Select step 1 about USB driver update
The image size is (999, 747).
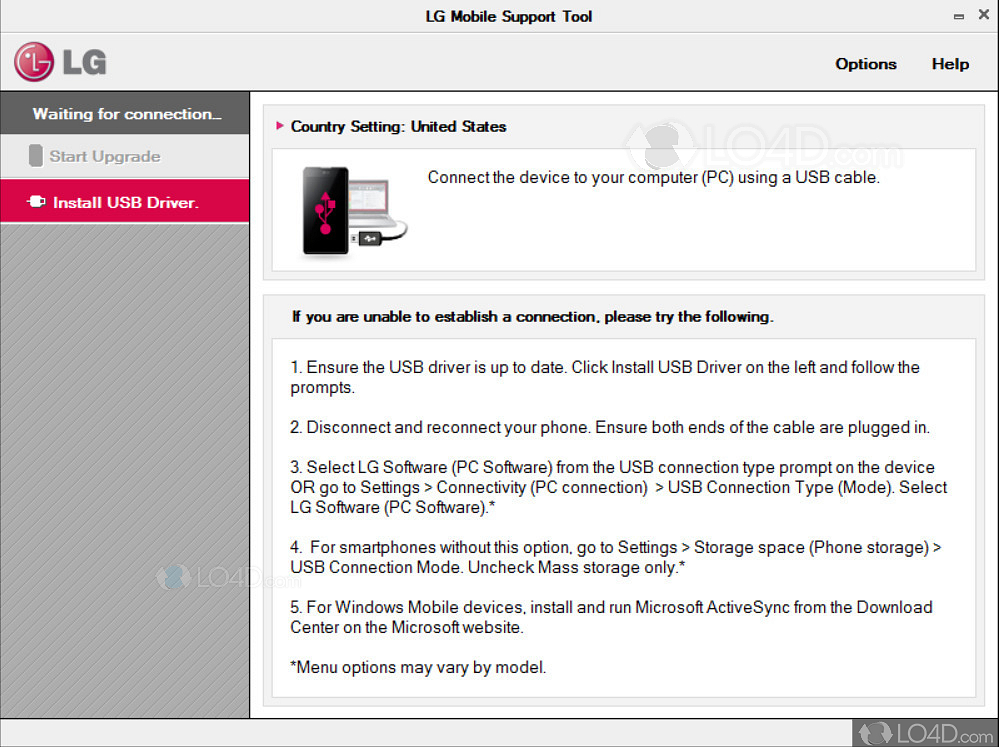click(x=605, y=377)
